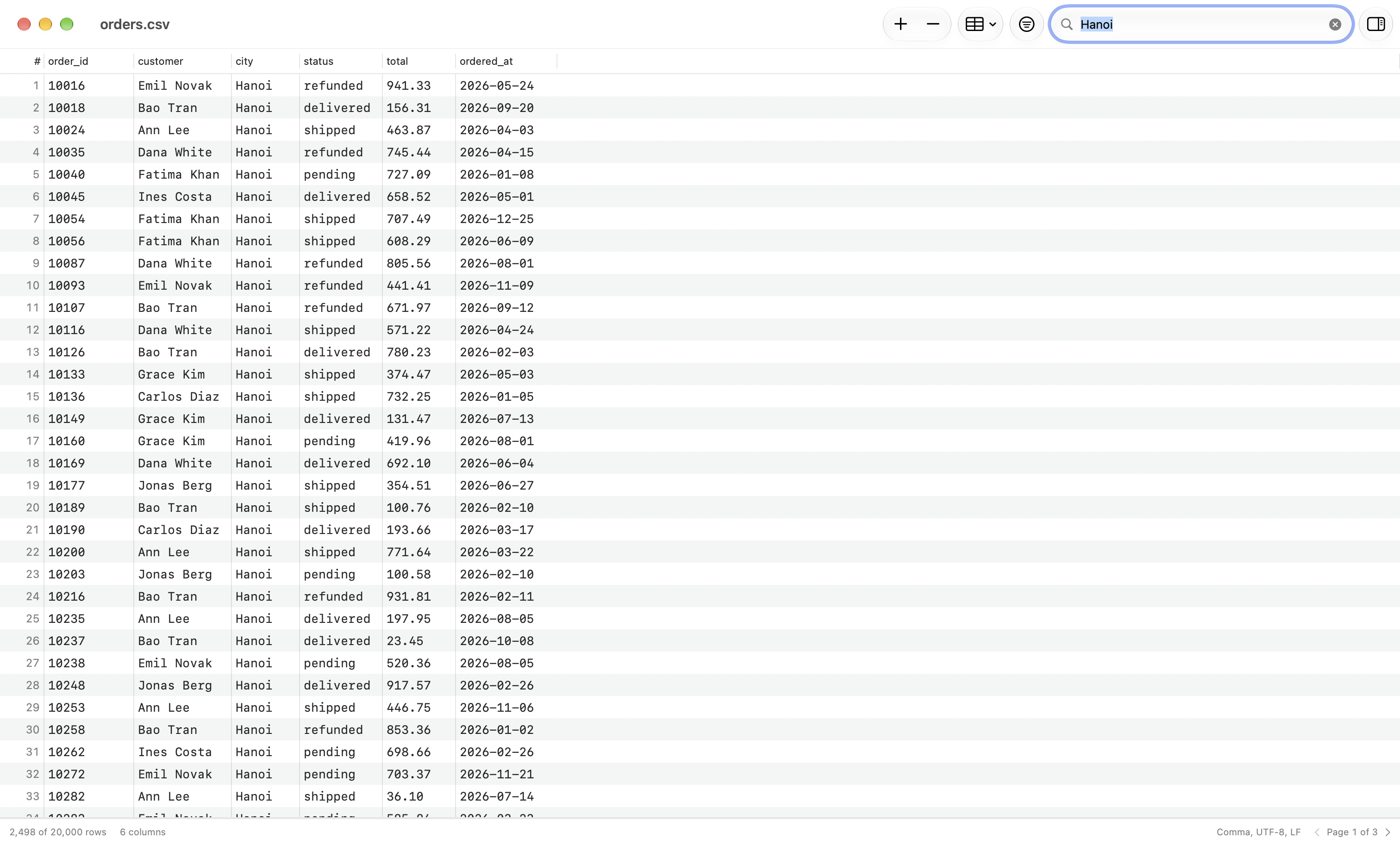Select total cell 917.57
The width and height of the screenshot is (1400, 845).
(x=419, y=685)
